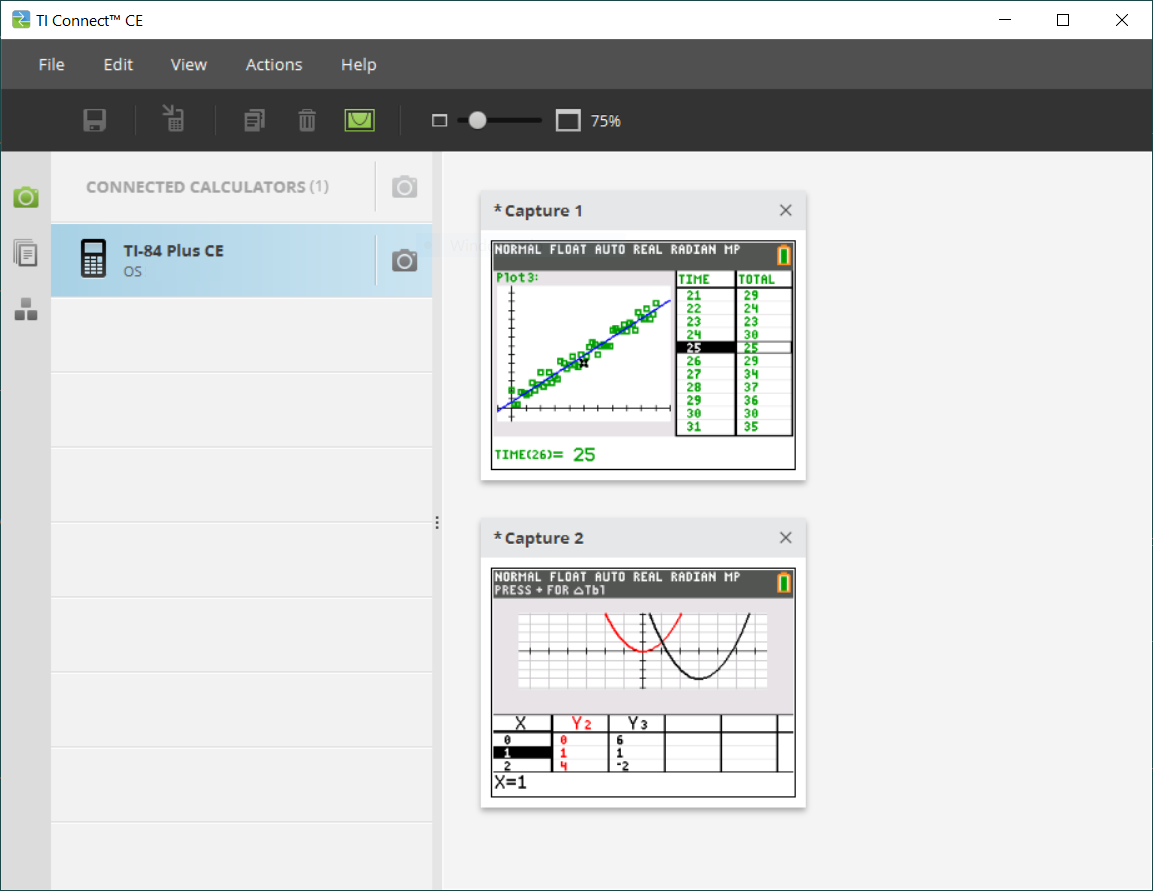The image size is (1153, 891).
Task: Open the Actions menu
Action: pos(274,65)
